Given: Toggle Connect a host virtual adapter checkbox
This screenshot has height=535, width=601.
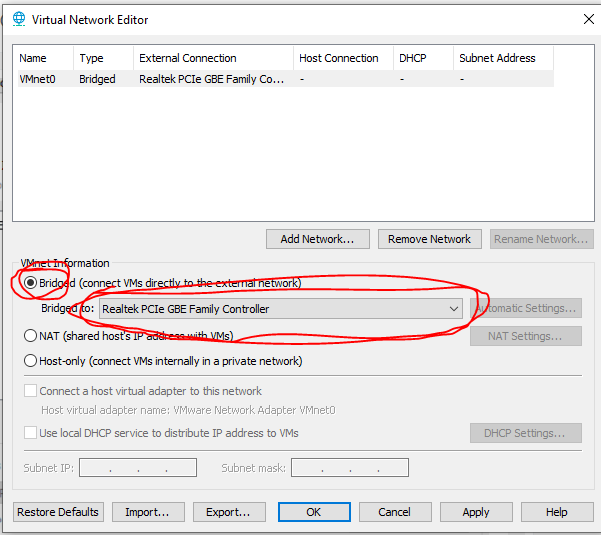Looking at the screenshot, I should [x=30, y=391].
